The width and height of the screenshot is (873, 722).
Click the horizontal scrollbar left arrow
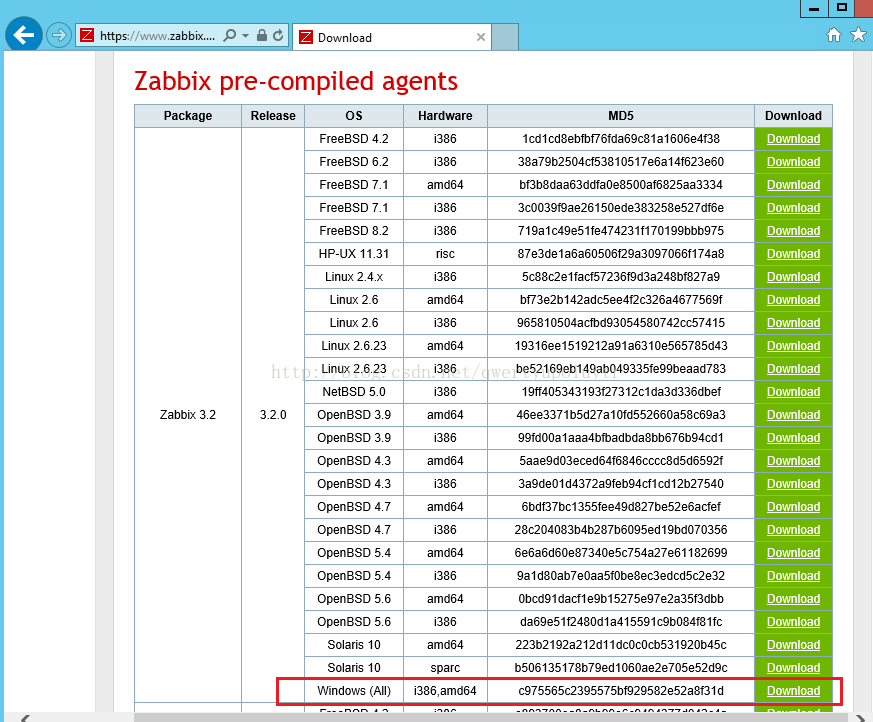point(24,718)
